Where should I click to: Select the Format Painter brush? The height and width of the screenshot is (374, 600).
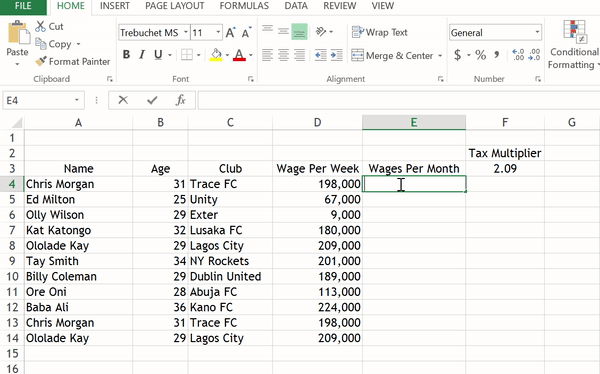coord(41,61)
